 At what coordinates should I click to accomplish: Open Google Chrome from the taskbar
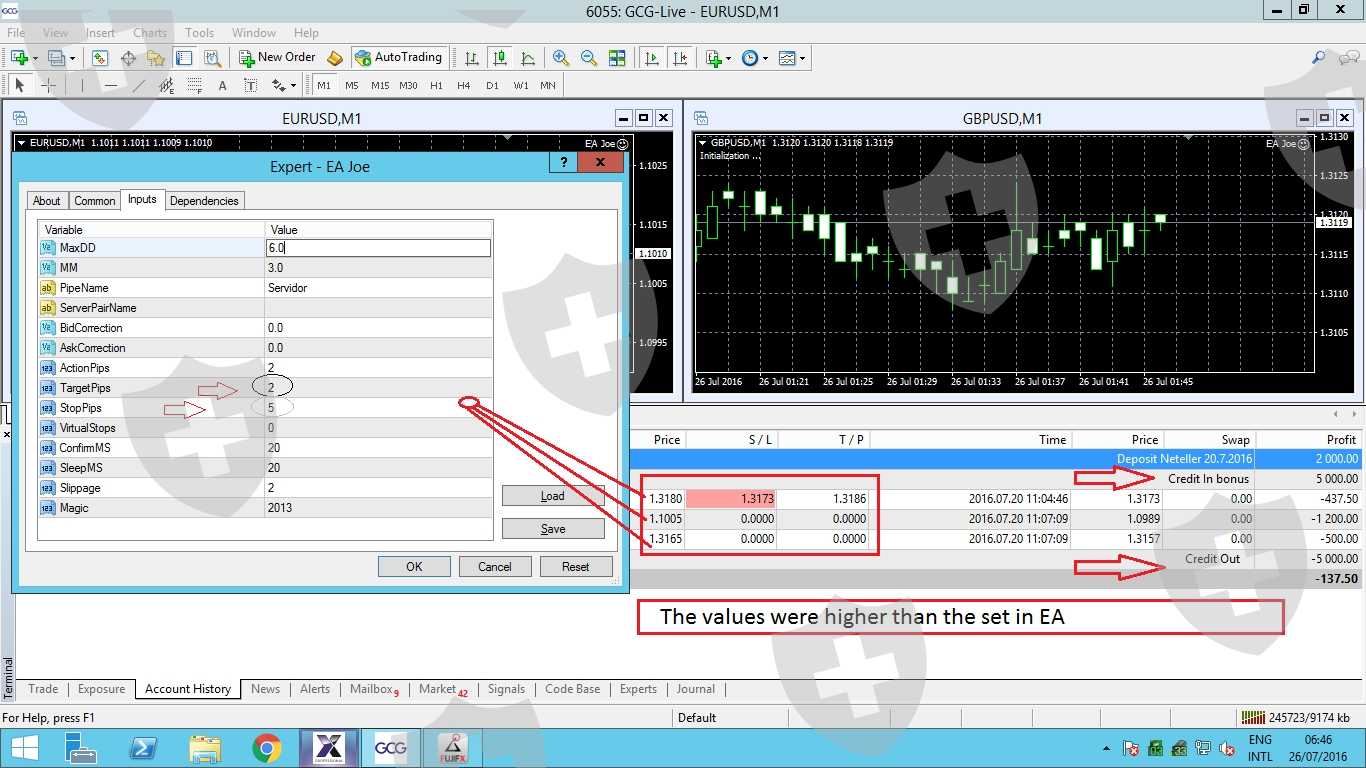point(267,748)
